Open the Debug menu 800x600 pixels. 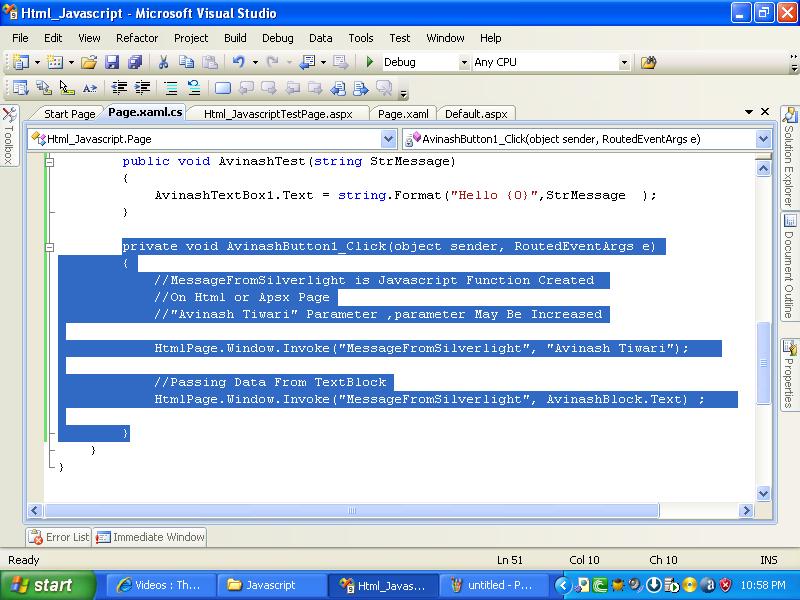[x=278, y=38]
